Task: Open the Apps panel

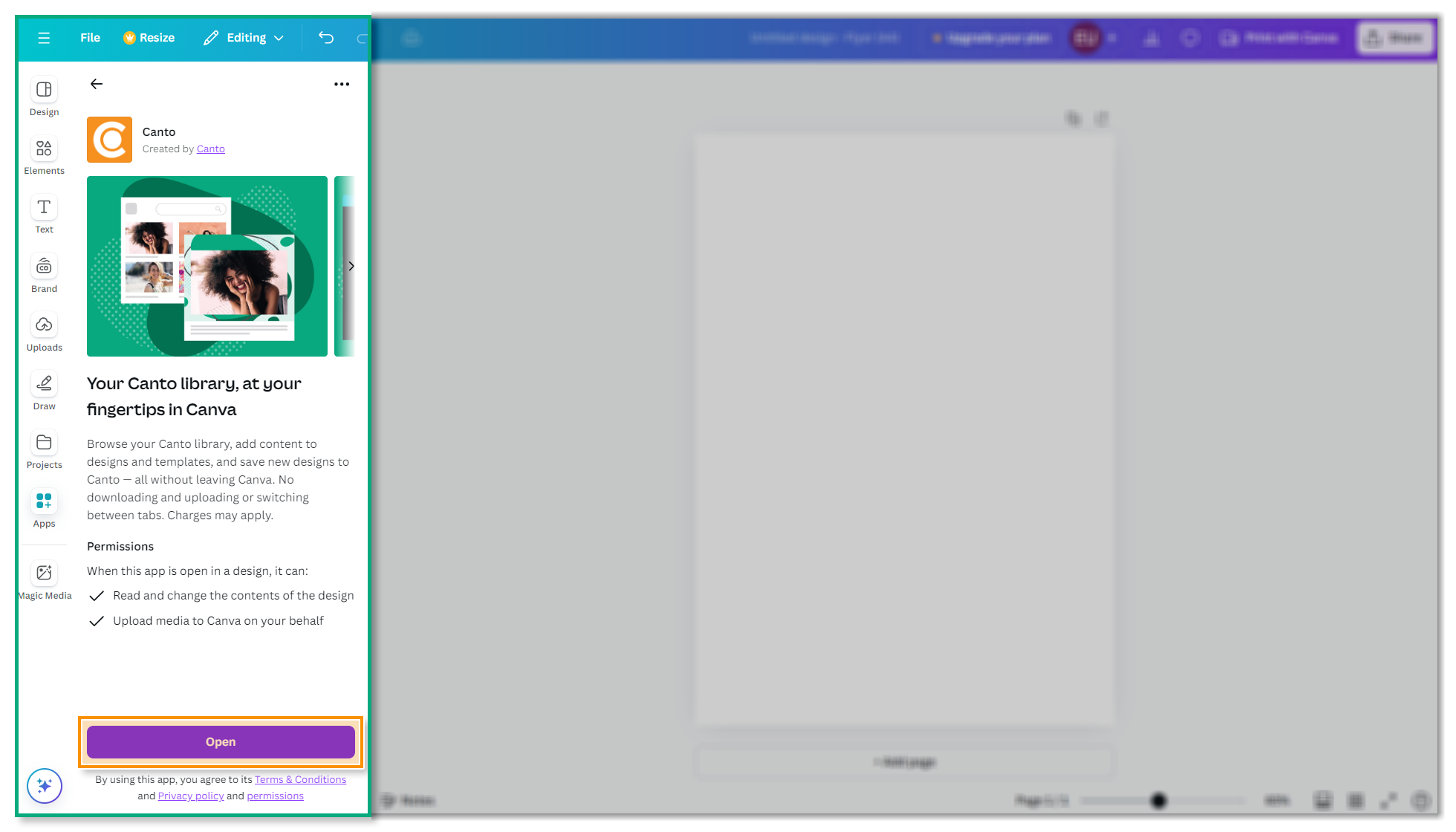Action: pos(43,506)
